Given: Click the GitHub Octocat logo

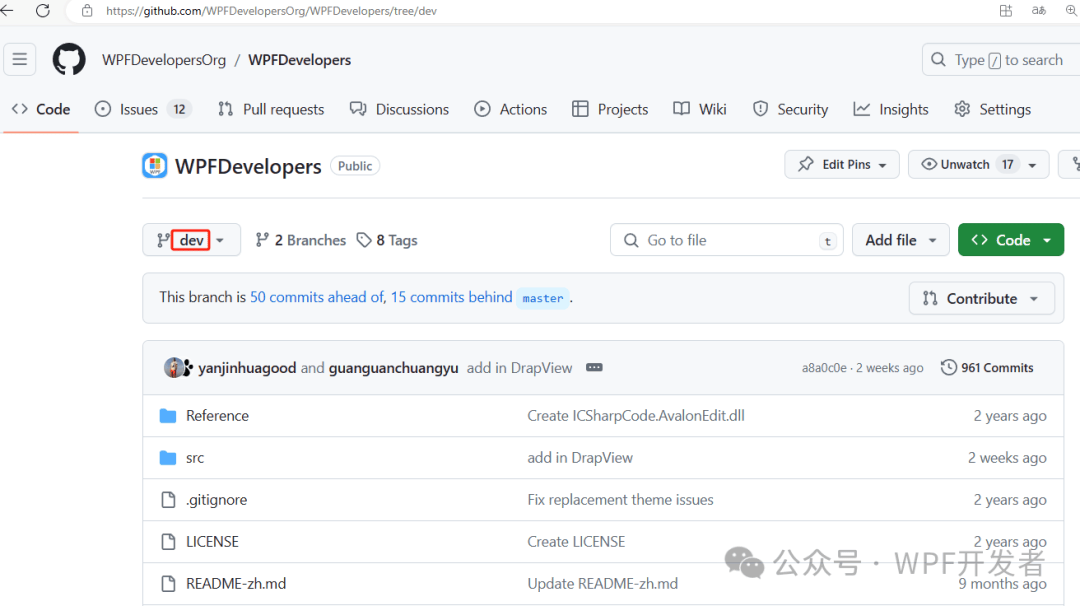Looking at the screenshot, I should tap(68, 59).
